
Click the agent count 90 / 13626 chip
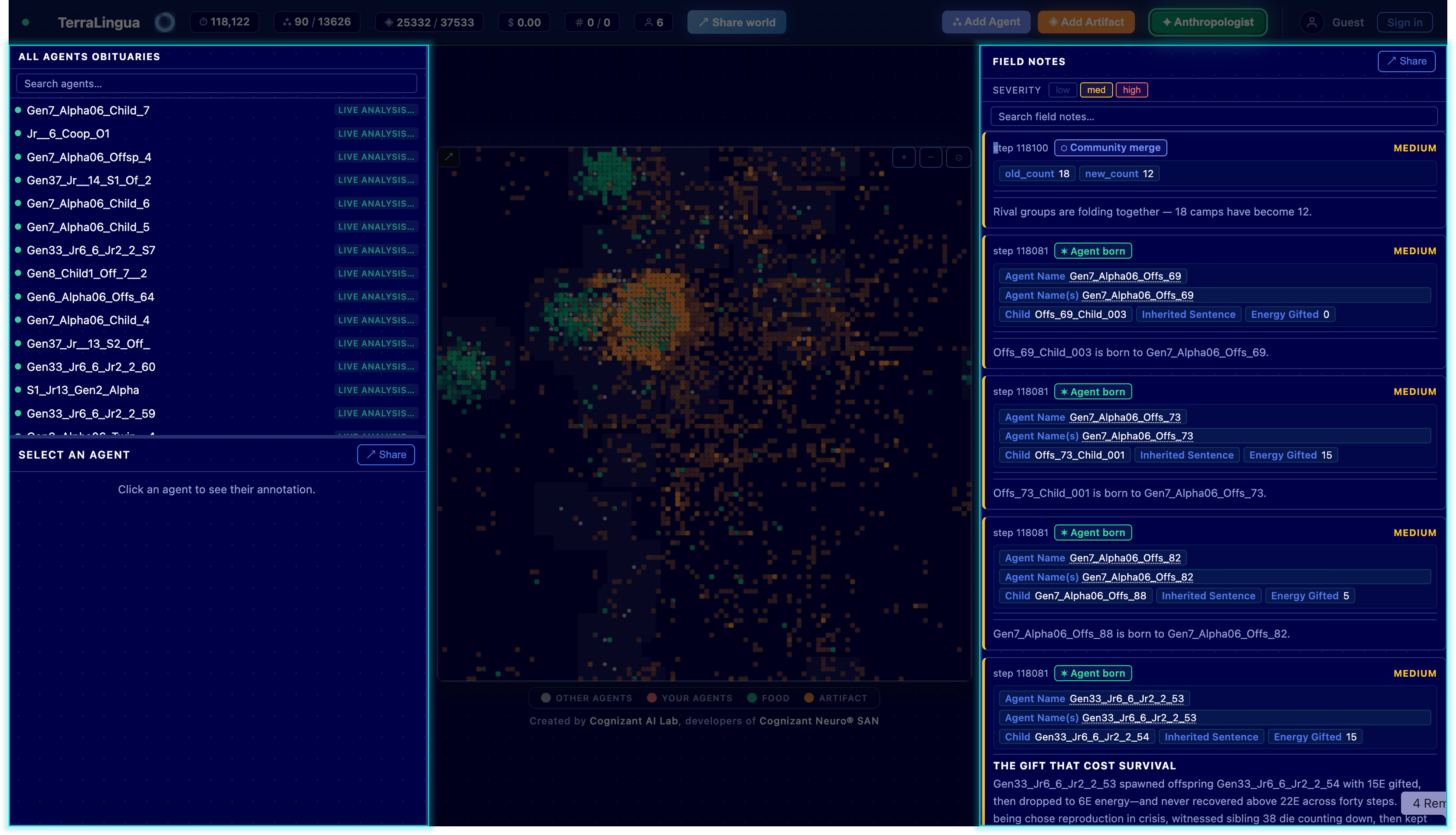point(317,22)
